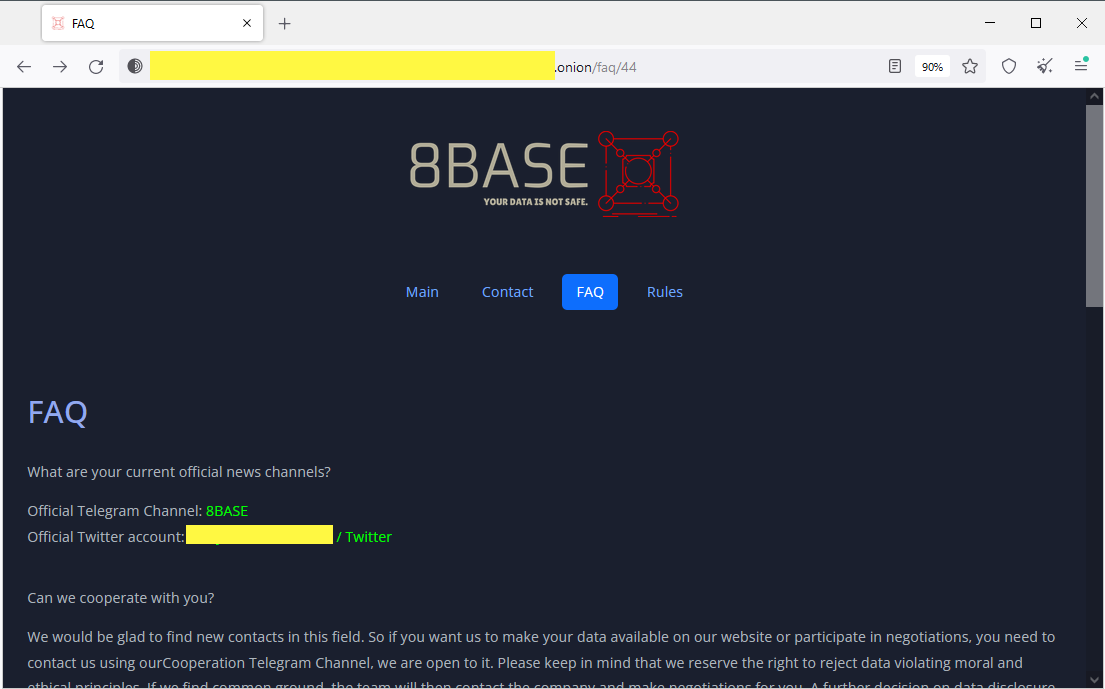Click the vertical scrollbar thumb

[x=1094, y=206]
